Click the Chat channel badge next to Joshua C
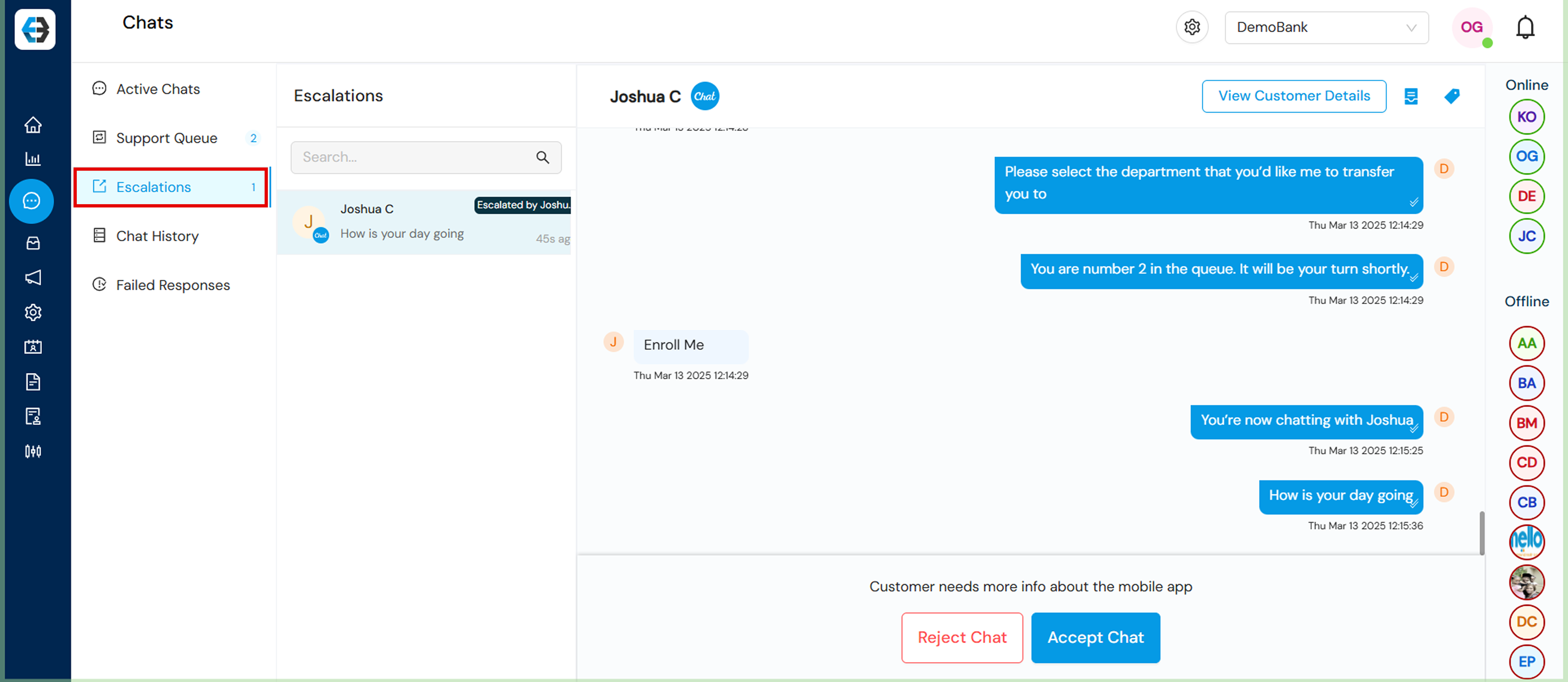Viewport: 1568px width, 682px height. (x=705, y=96)
